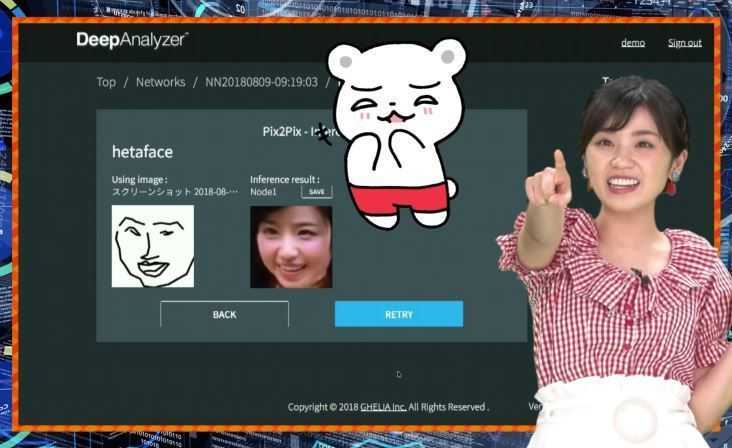Open the GHELIA Inc. footer link
The width and height of the screenshot is (732, 448).
(383, 407)
